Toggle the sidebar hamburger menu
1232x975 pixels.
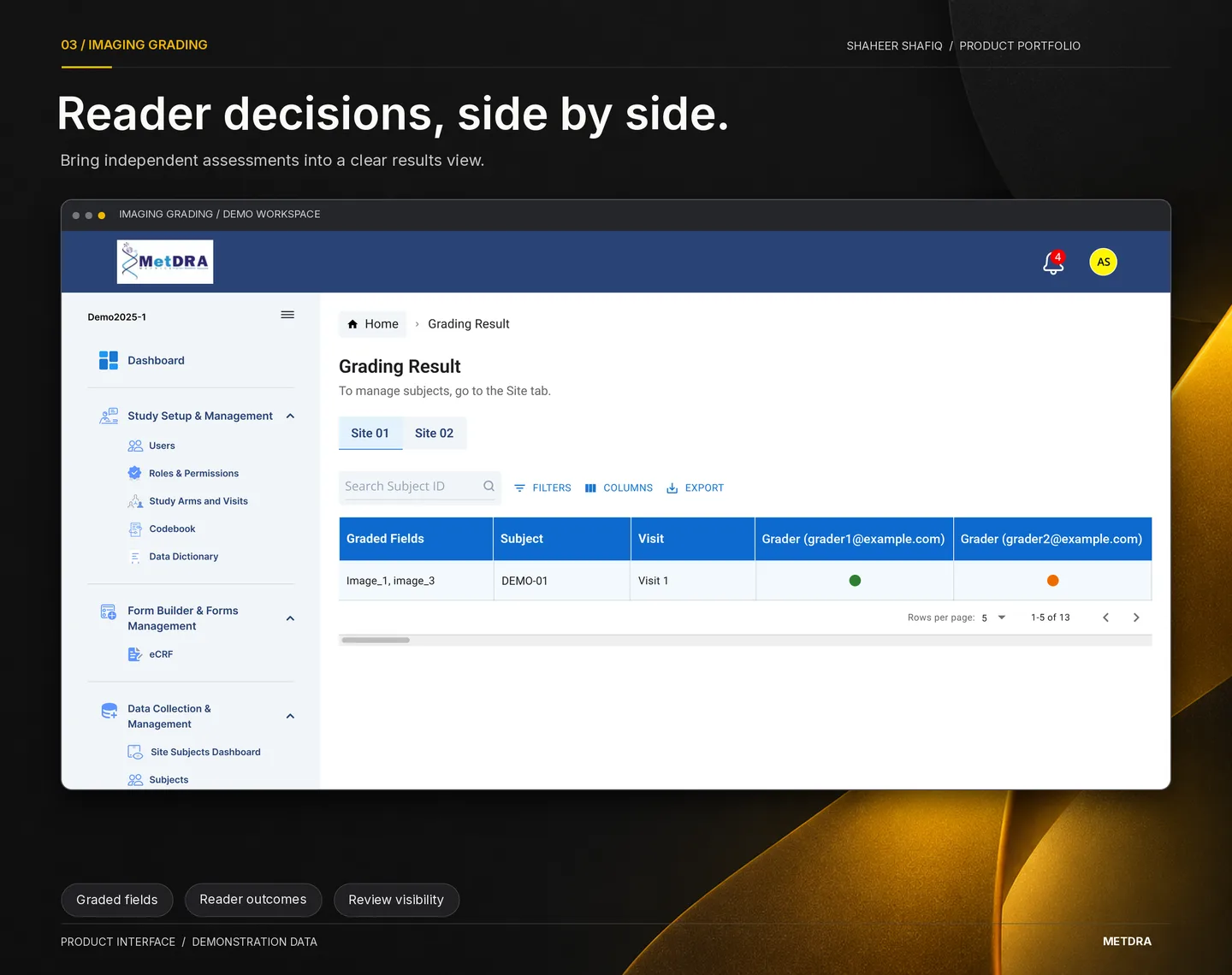[x=287, y=315]
